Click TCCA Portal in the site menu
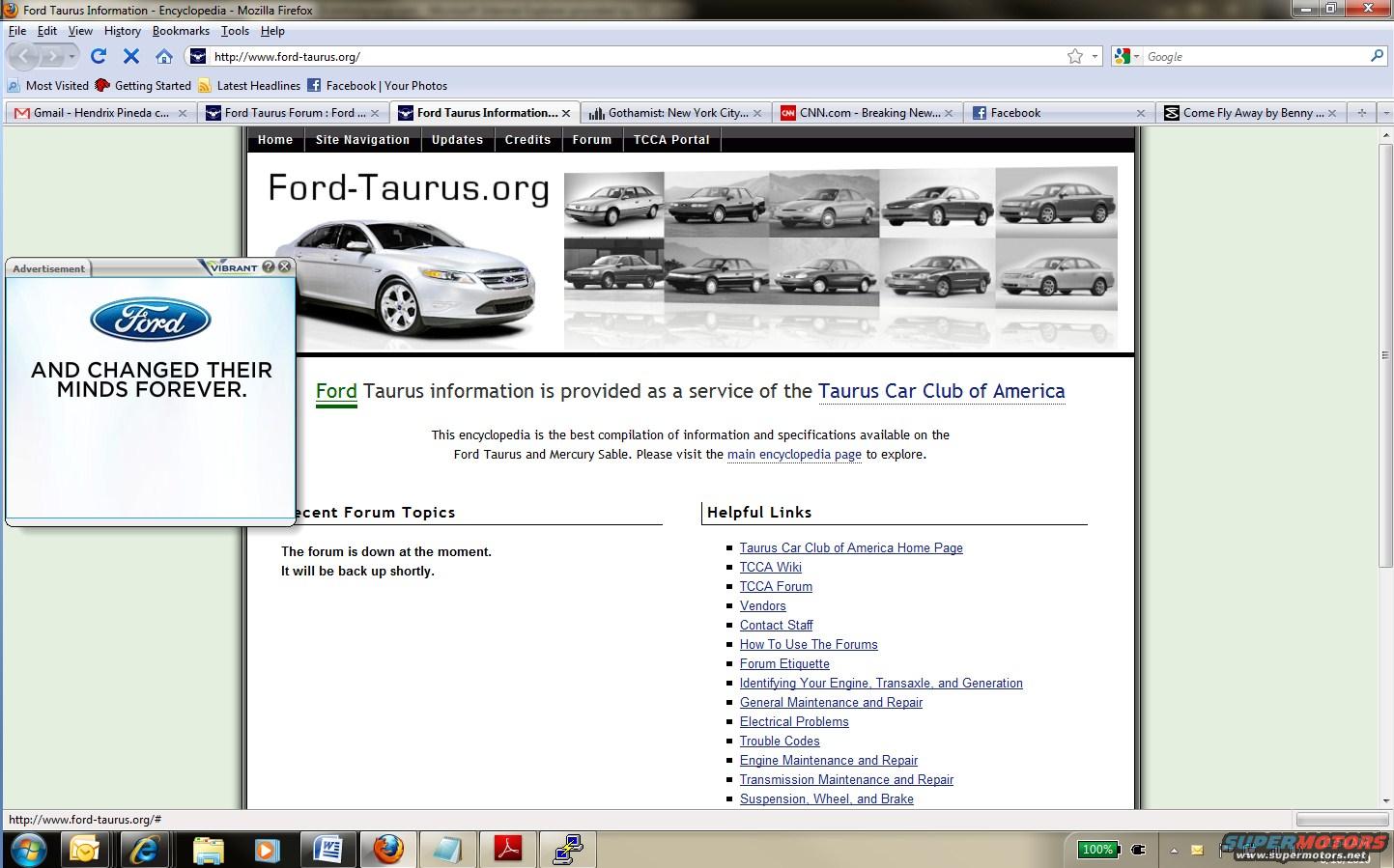The height and width of the screenshot is (868, 1394). [671, 140]
